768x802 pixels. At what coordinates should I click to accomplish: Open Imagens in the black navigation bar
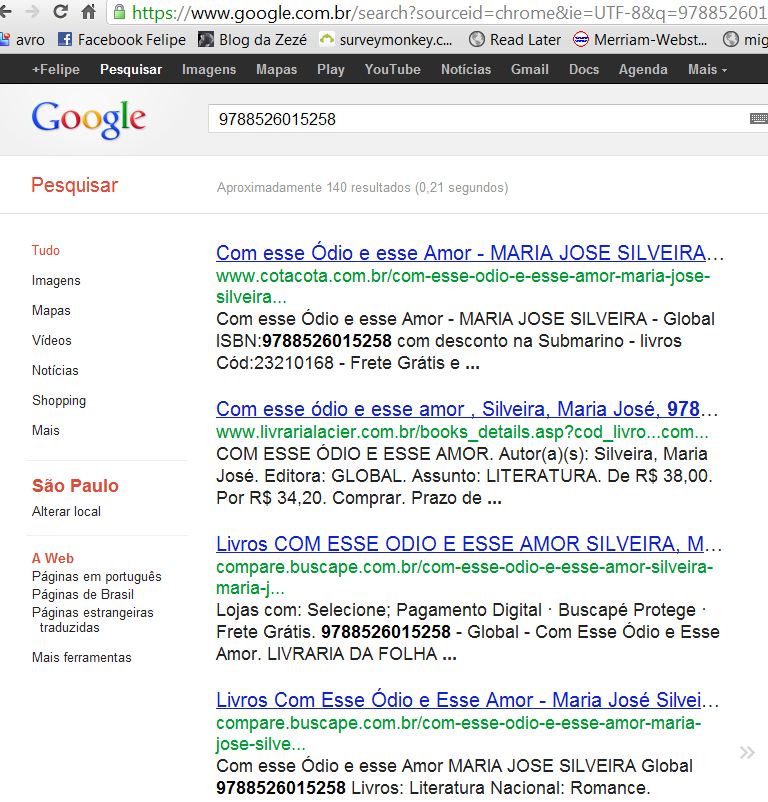[209, 69]
